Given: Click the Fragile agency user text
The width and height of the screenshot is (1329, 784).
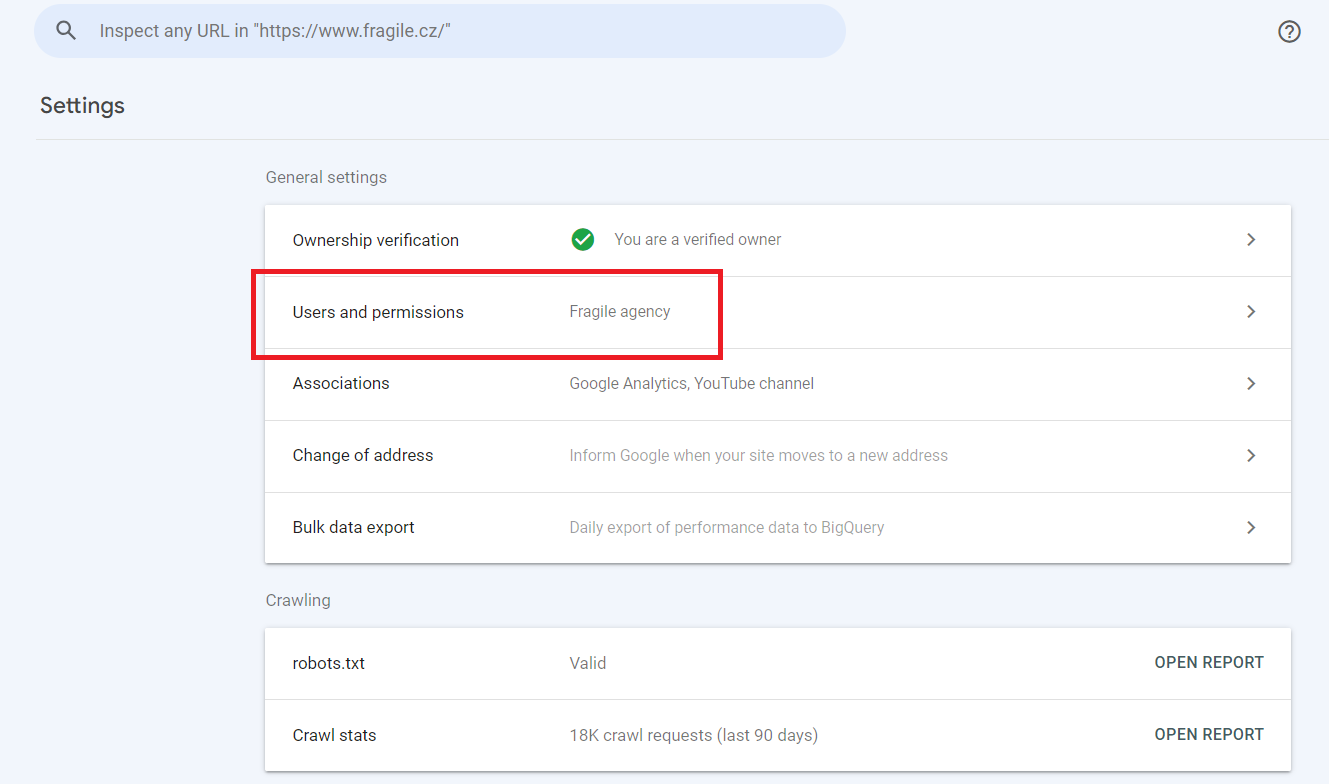Looking at the screenshot, I should [x=620, y=312].
